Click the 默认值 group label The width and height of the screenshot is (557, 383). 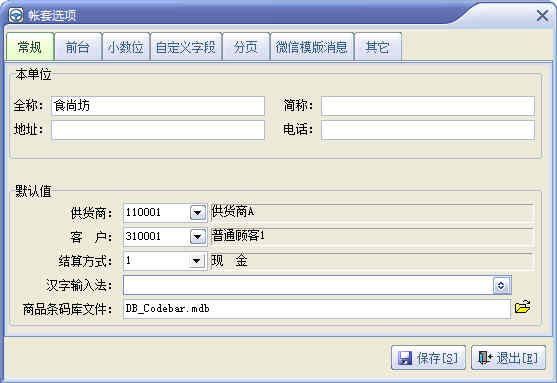pos(33,191)
